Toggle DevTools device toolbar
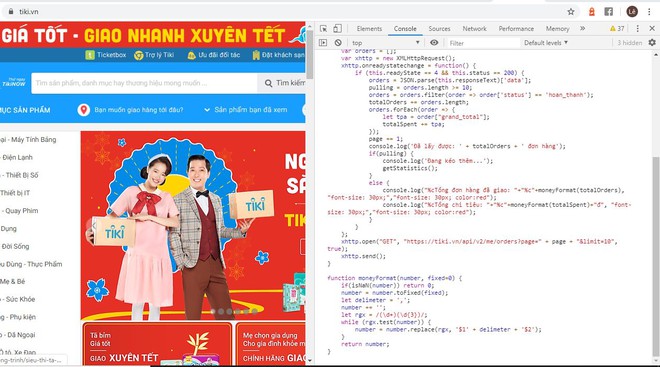660x367 pixels. (x=337, y=29)
